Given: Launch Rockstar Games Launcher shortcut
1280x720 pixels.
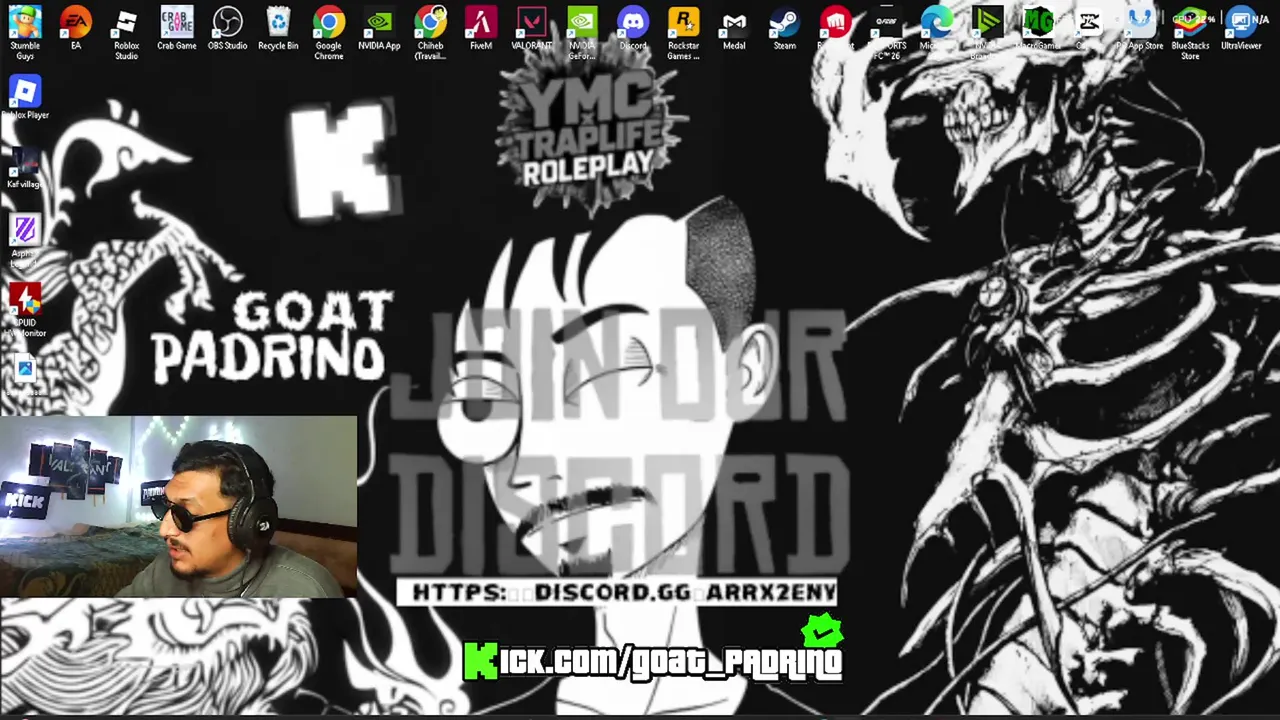Looking at the screenshot, I should pos(684,32).
